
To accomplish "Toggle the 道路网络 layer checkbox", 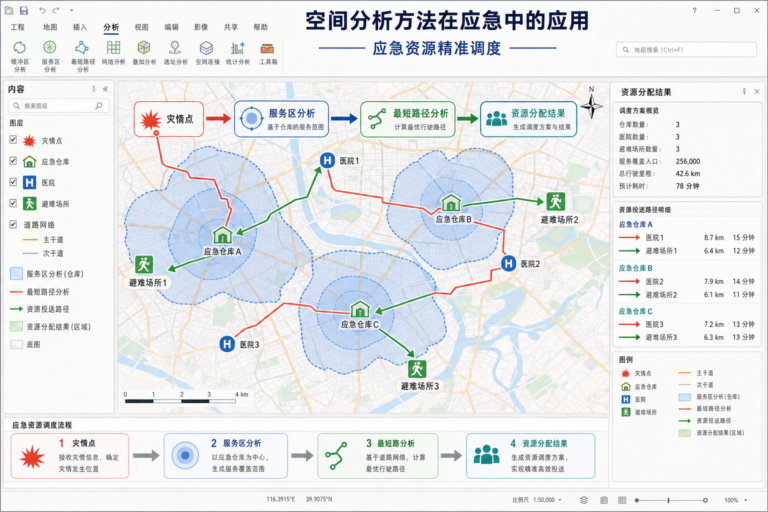I will [13, 224].
